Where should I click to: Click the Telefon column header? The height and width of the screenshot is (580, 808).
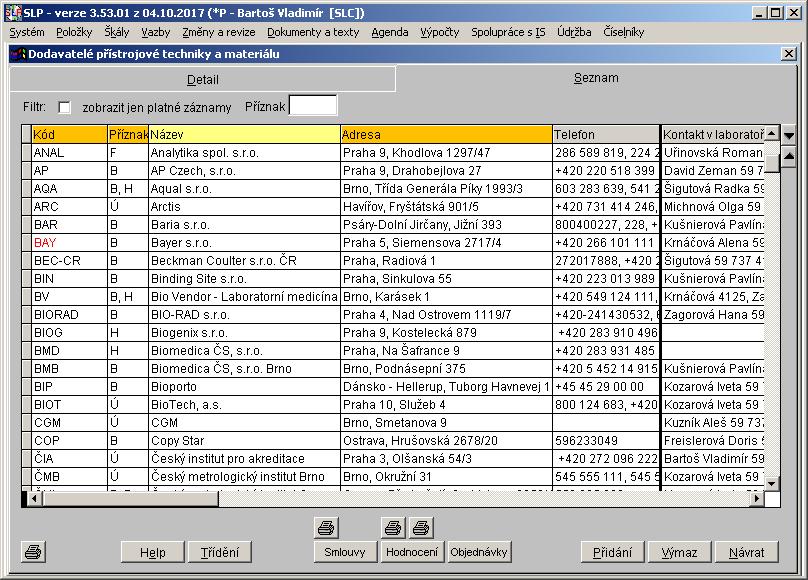coord(606,134)
